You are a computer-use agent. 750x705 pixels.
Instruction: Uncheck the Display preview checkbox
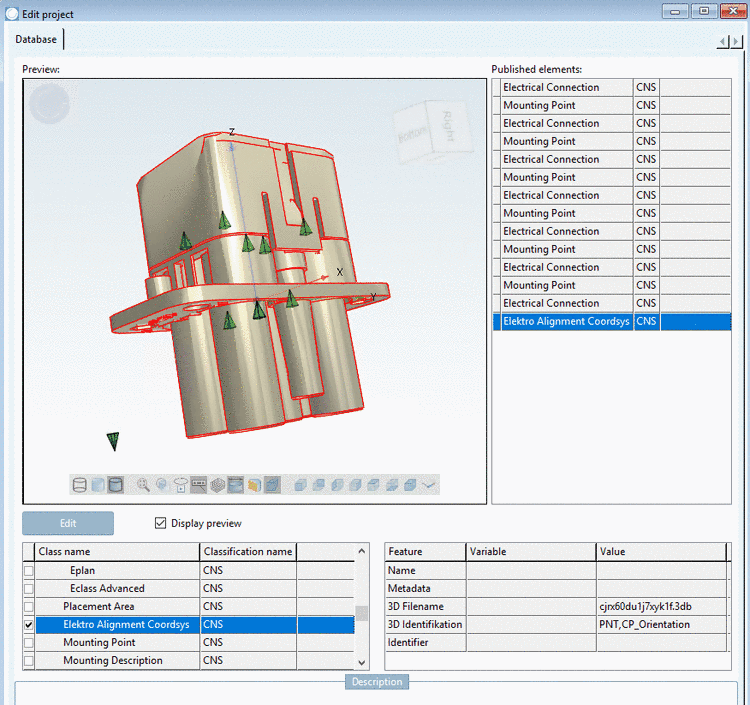[x=160, y=523]
